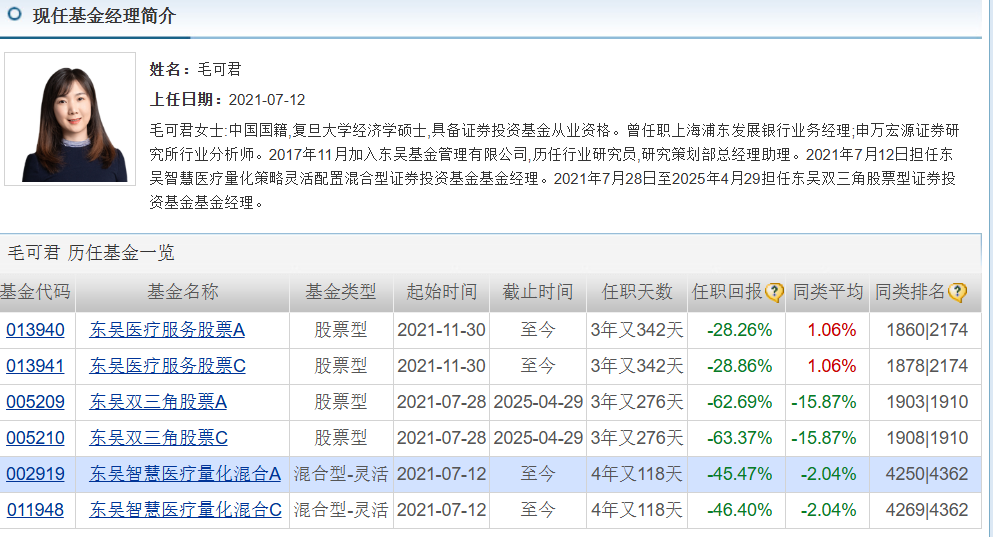The height and width of the screenshot is (537, 993).
Task: Click the help icon next to 任职回报
Action: [774, 293]
